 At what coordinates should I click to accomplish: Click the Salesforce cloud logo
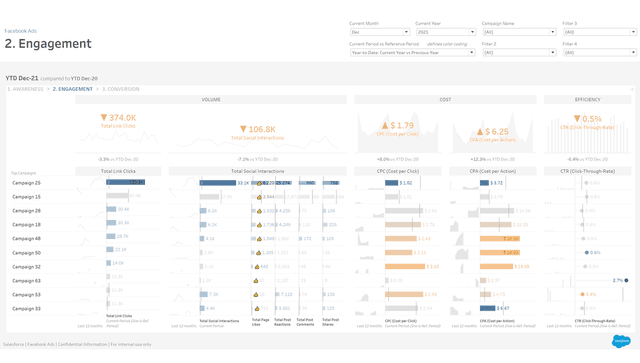pyautogui.click(x=621, y=341)
